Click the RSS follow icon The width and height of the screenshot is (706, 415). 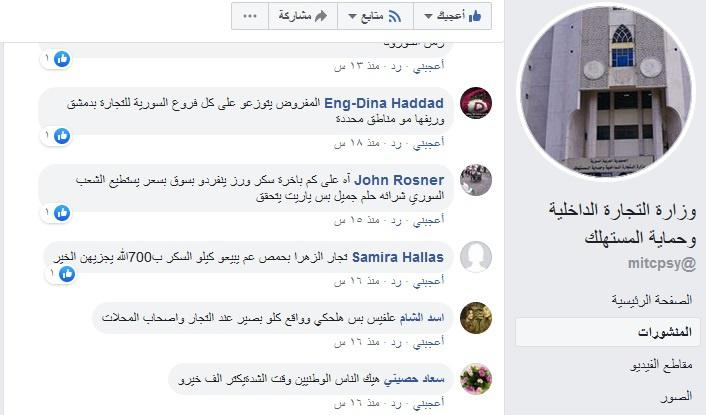point(394,17)
